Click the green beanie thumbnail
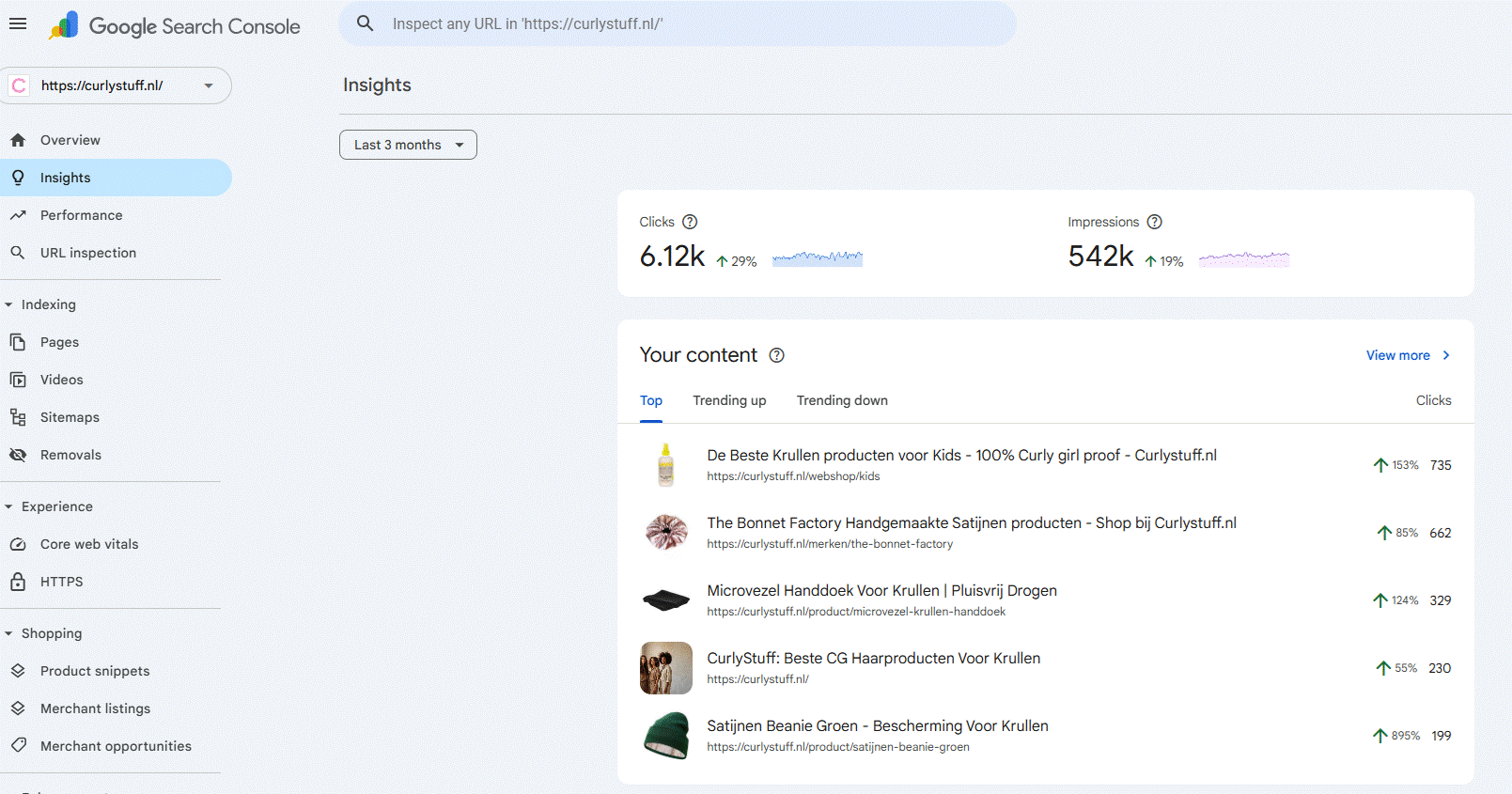This screenshot has height=794, width=1512. pos(666,735)
